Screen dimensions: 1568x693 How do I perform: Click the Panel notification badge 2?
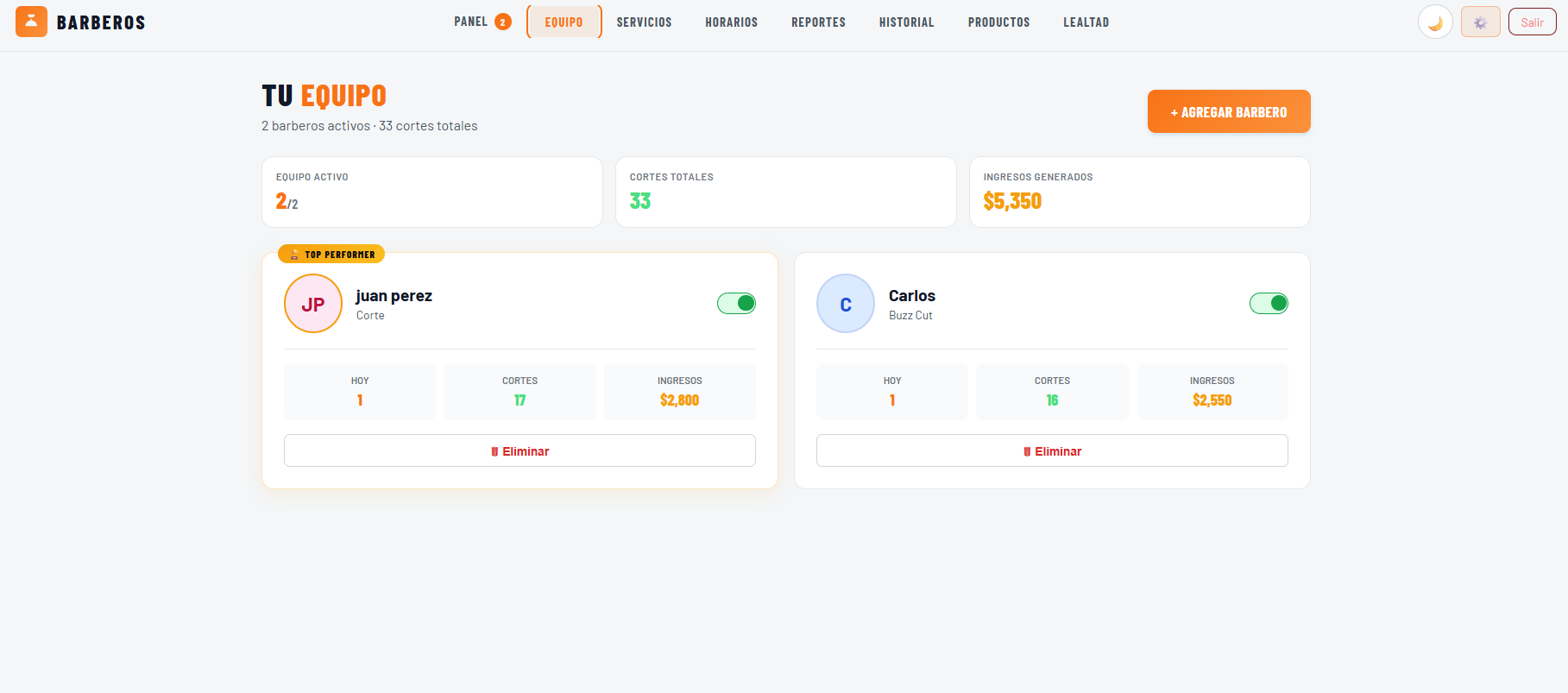pyautogui.click(x=503, y=22)
